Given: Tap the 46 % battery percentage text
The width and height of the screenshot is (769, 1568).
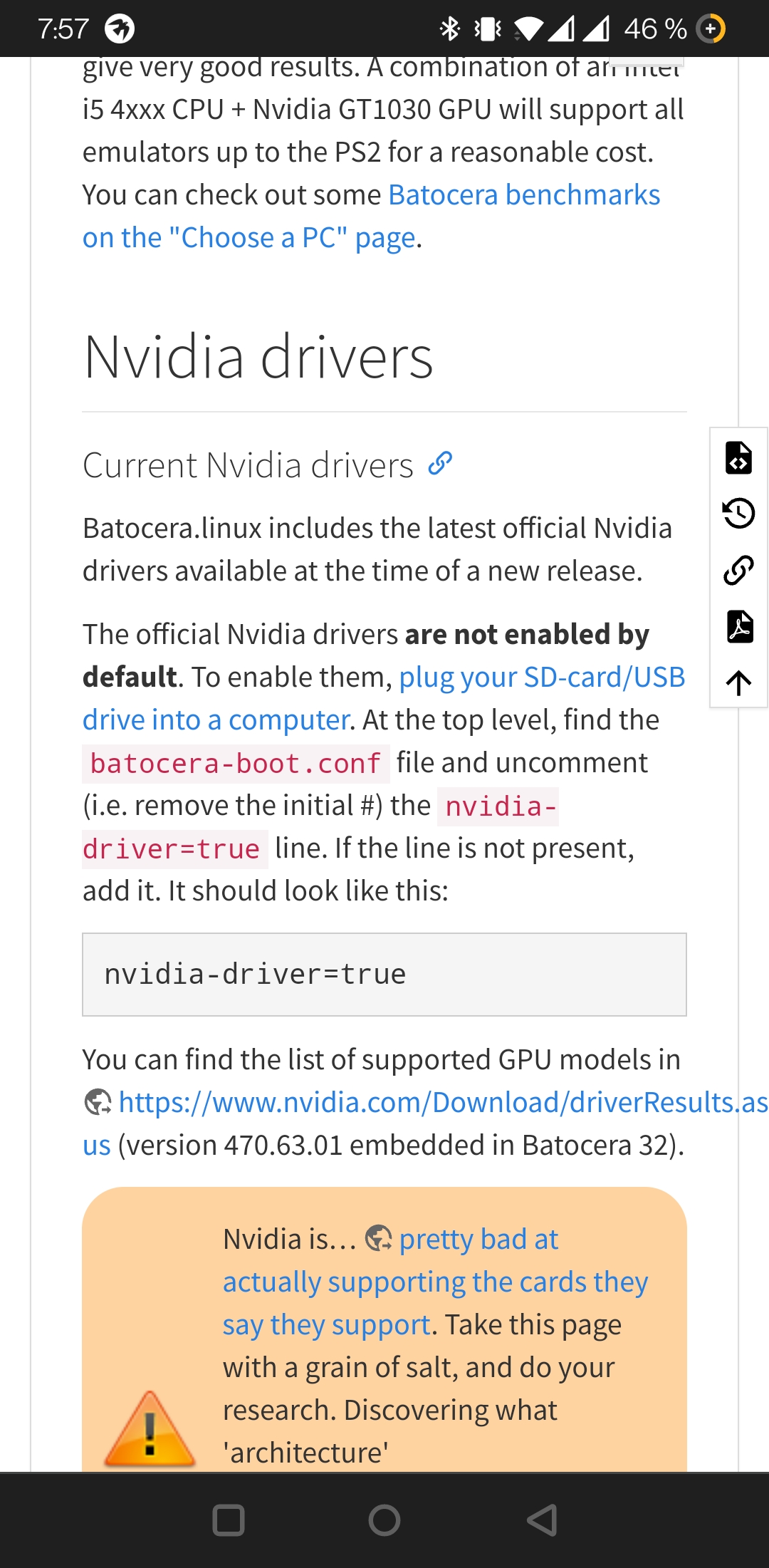Looking at the screenshot, I should click(655, 29).
